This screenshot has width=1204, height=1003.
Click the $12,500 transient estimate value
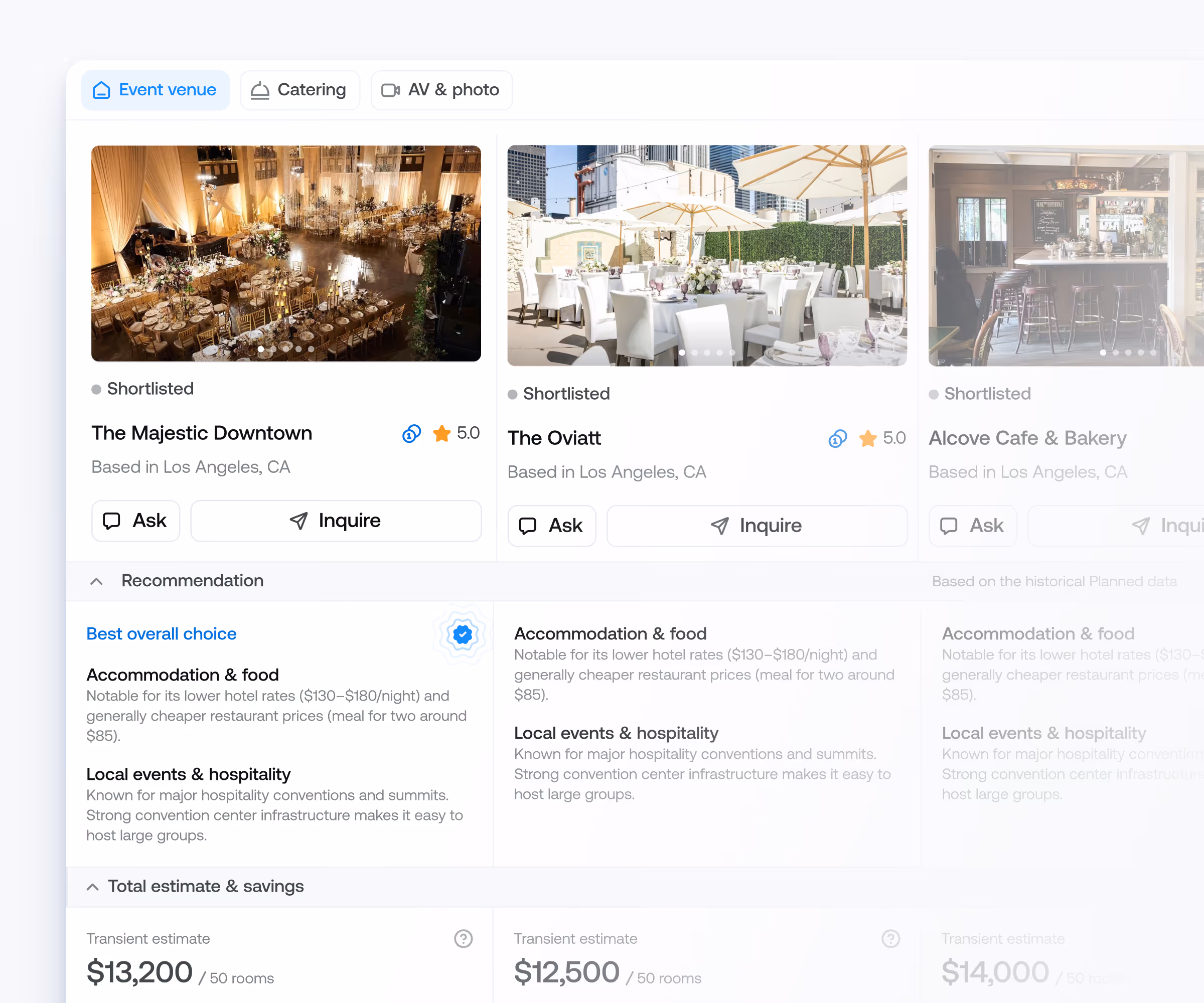pyautogui.click(x=567, y=972)
